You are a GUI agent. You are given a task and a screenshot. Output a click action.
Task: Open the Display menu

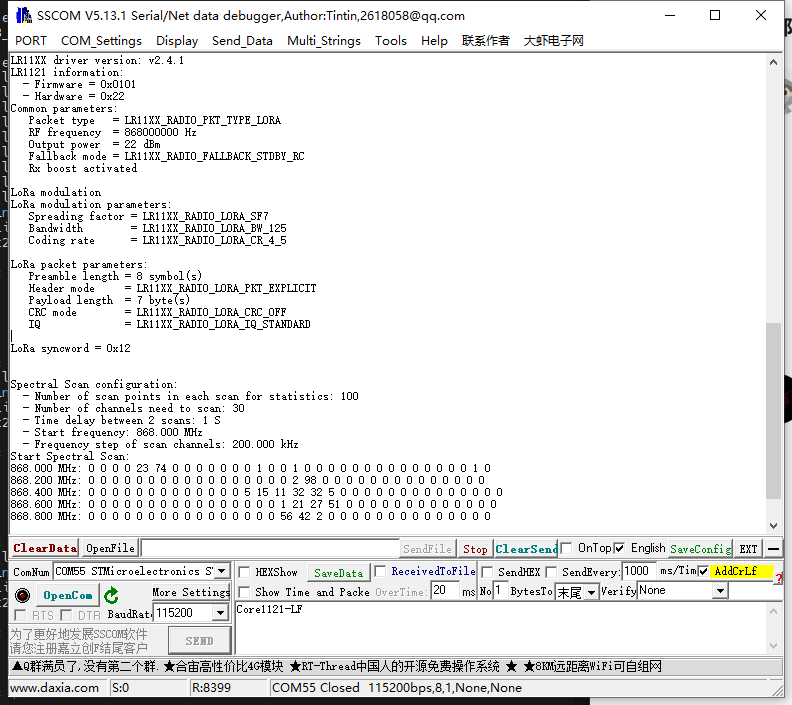[x=177, y=40]
